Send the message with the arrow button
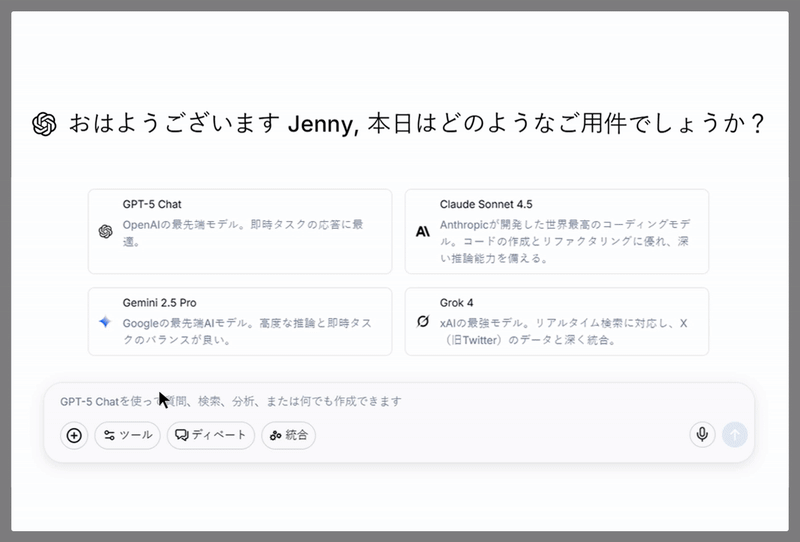This screenshot has height=542, width=800. [x=735, y=435]
